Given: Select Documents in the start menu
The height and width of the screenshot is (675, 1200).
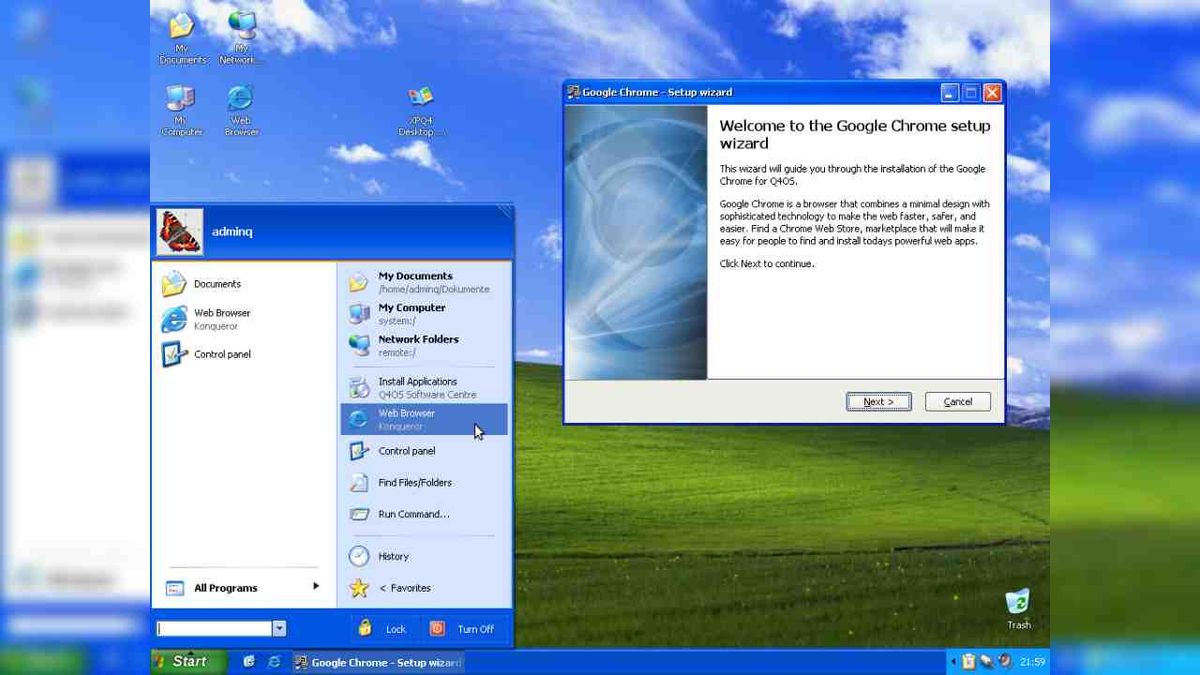Looking at the screenshot, I should [x=217, y=284].
